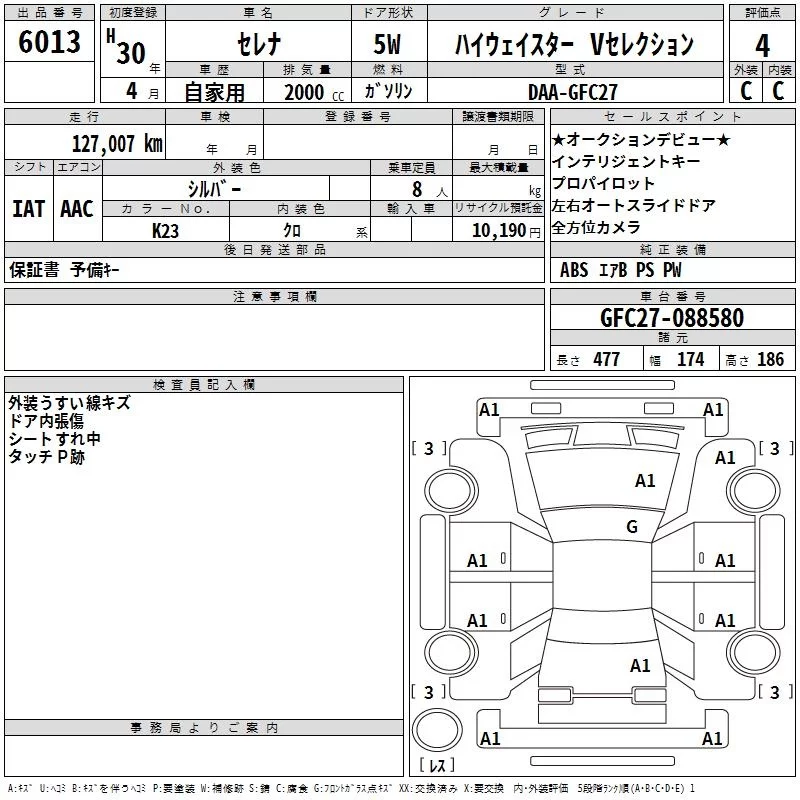800x800 pixels.
Task: Click the air conditioner value AAC
Action: tap(77, 209)
